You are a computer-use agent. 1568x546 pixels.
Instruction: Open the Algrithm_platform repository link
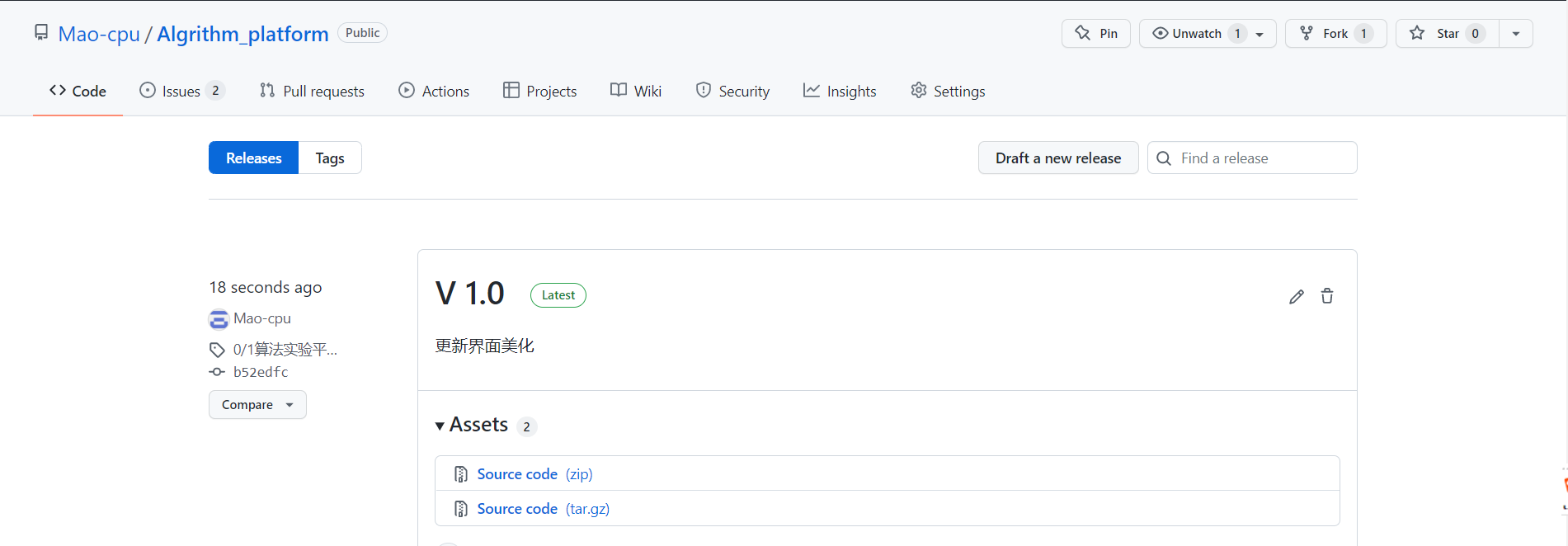[x=242, y=34]
